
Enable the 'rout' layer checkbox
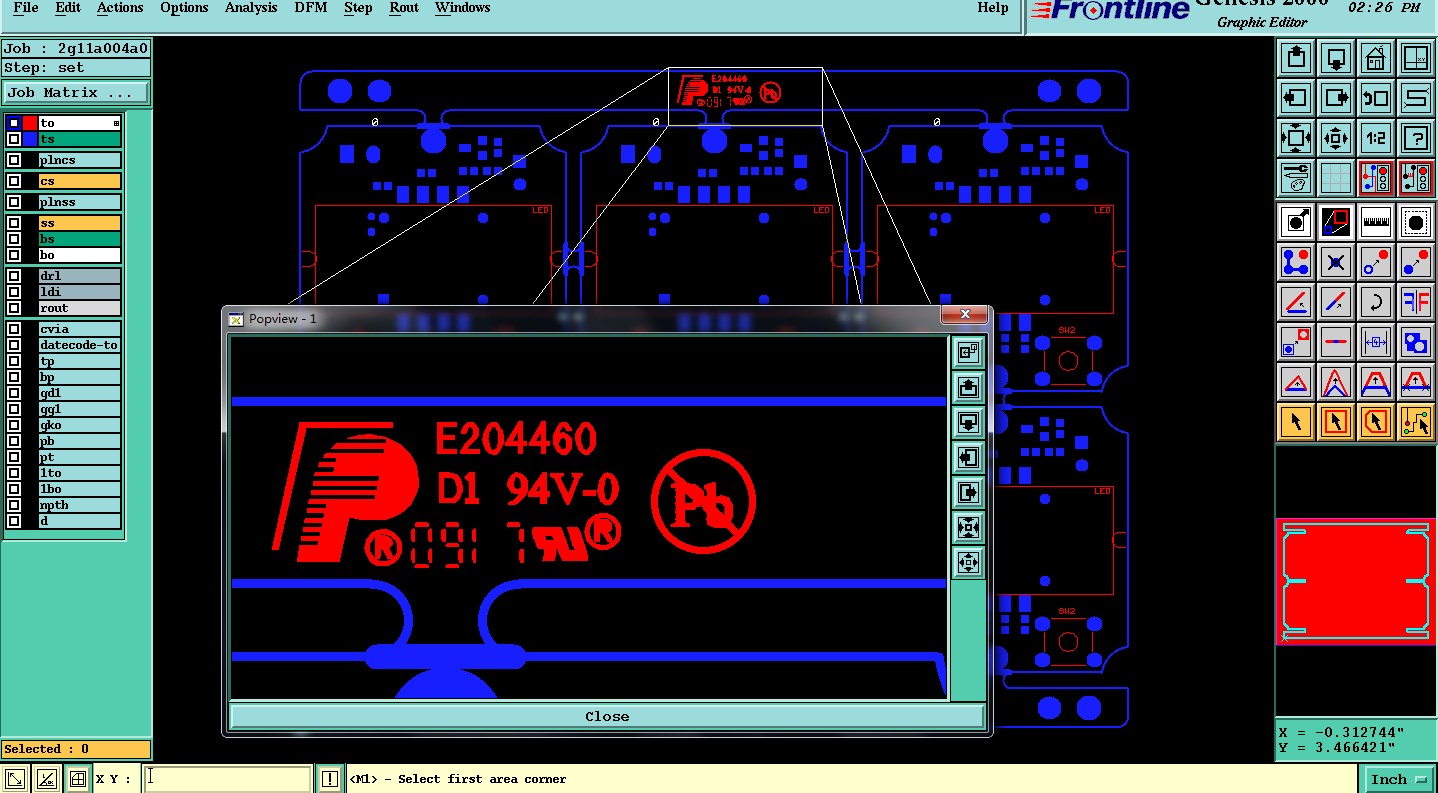(14, 308)
